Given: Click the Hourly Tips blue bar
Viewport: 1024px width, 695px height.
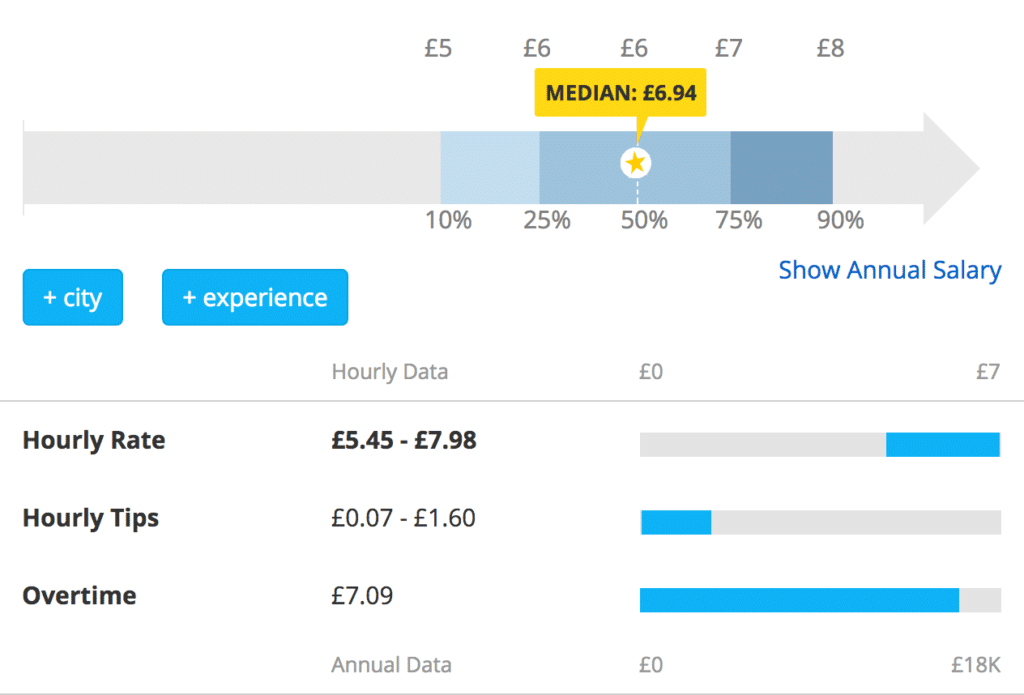Looking at the screenshot, I should click(x=676, y=522).
